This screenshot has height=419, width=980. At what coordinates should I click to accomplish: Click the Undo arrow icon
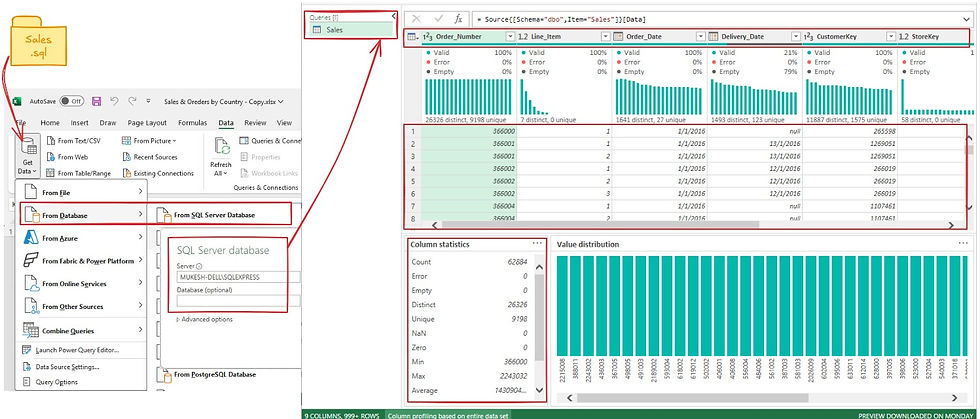coord(114,101)
